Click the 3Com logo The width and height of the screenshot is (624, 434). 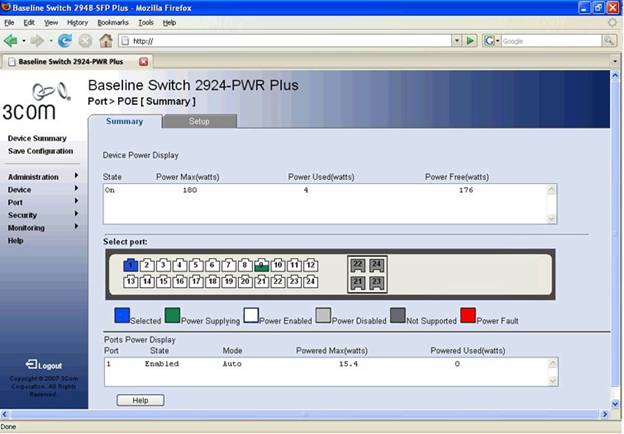(x=36, y=101)
